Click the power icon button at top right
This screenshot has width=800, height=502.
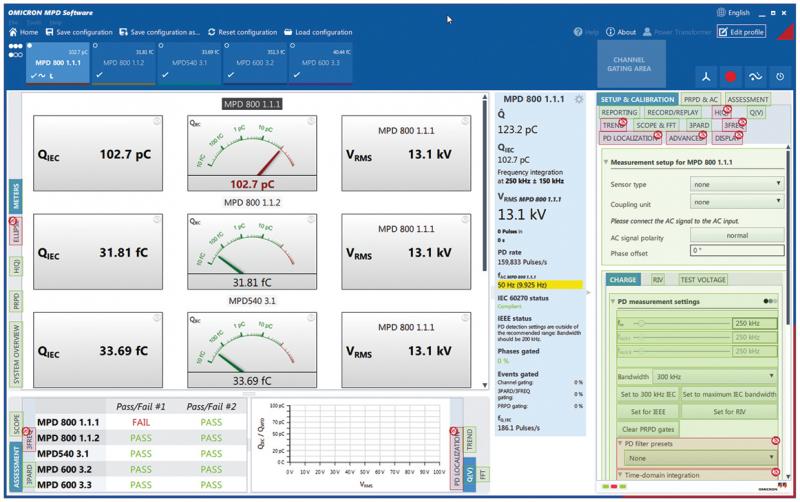pyautogui.click(x=780, y=77)
